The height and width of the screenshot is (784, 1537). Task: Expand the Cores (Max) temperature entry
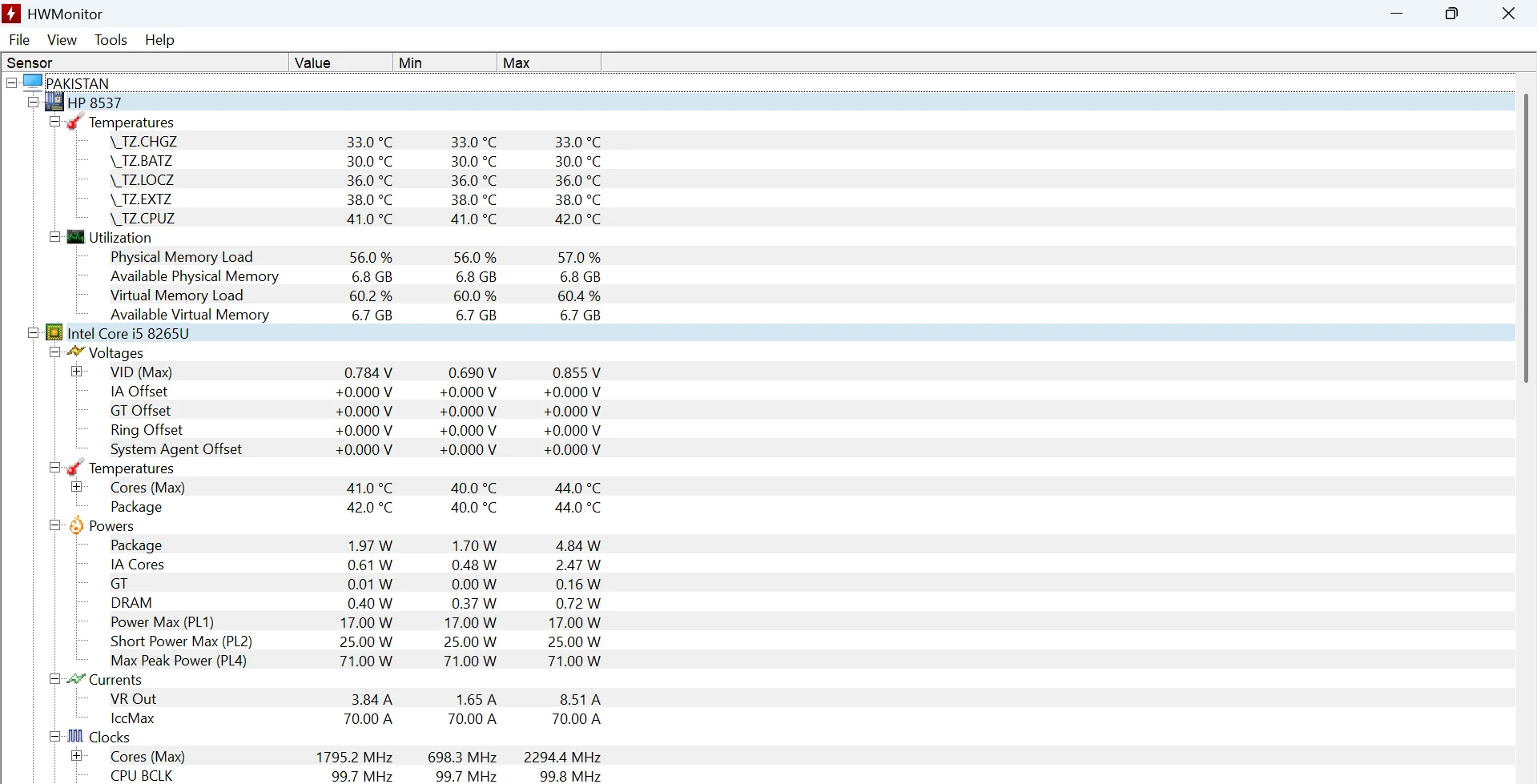coord(76,486)
